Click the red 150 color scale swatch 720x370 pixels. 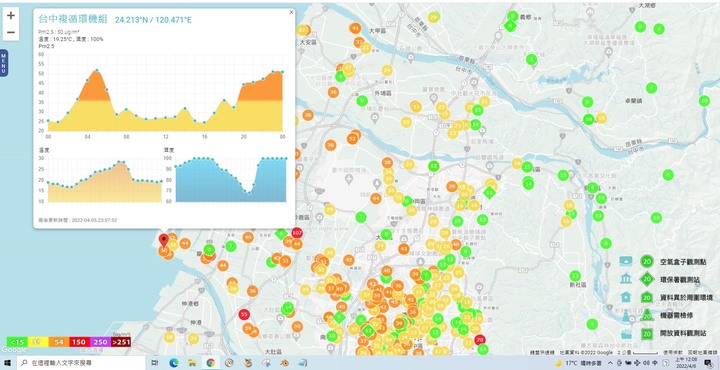(80, 342)
